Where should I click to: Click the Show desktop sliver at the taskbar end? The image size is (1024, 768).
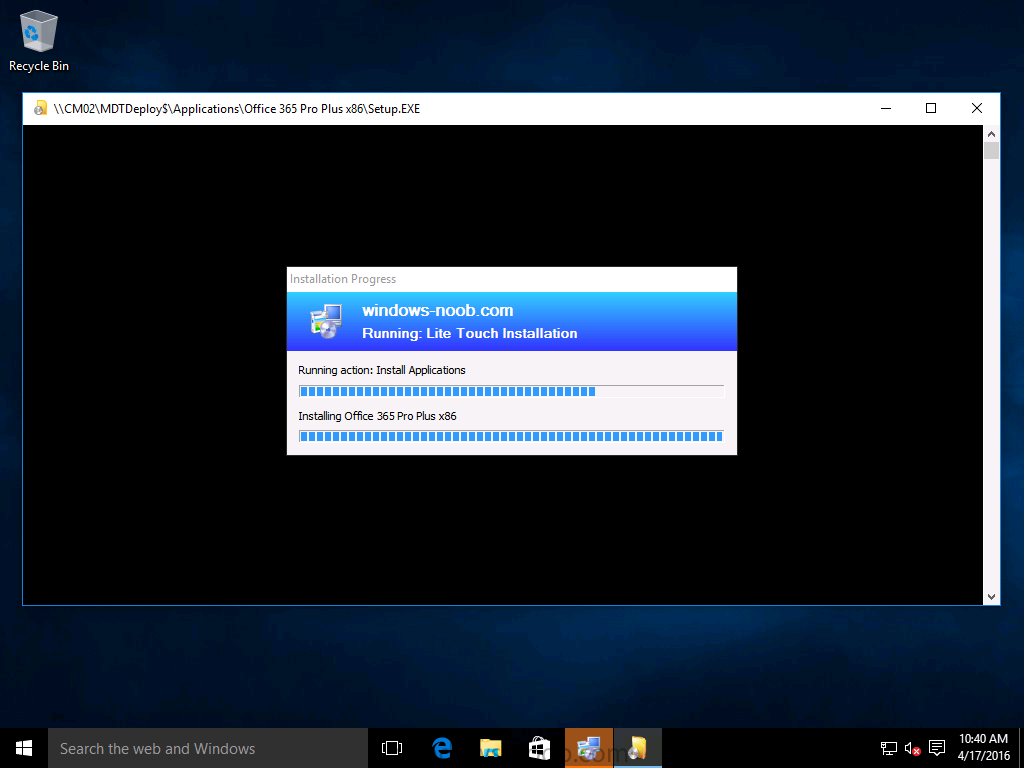(x=1021, y=748)
